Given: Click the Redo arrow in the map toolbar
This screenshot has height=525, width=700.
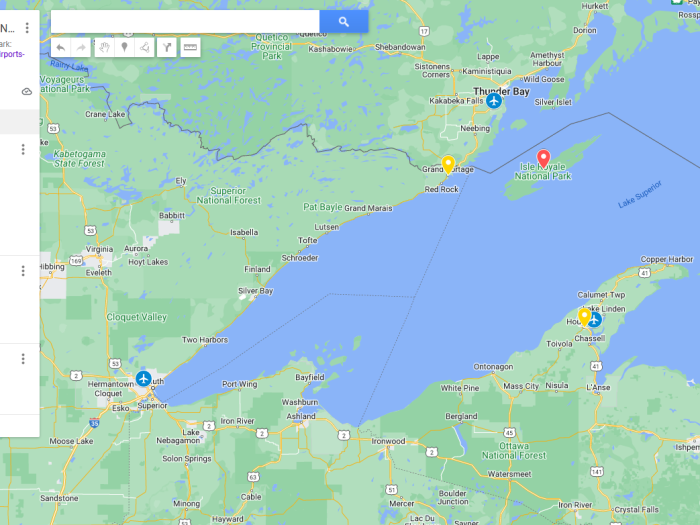Looking at the screenshot, I should [81, 47].
